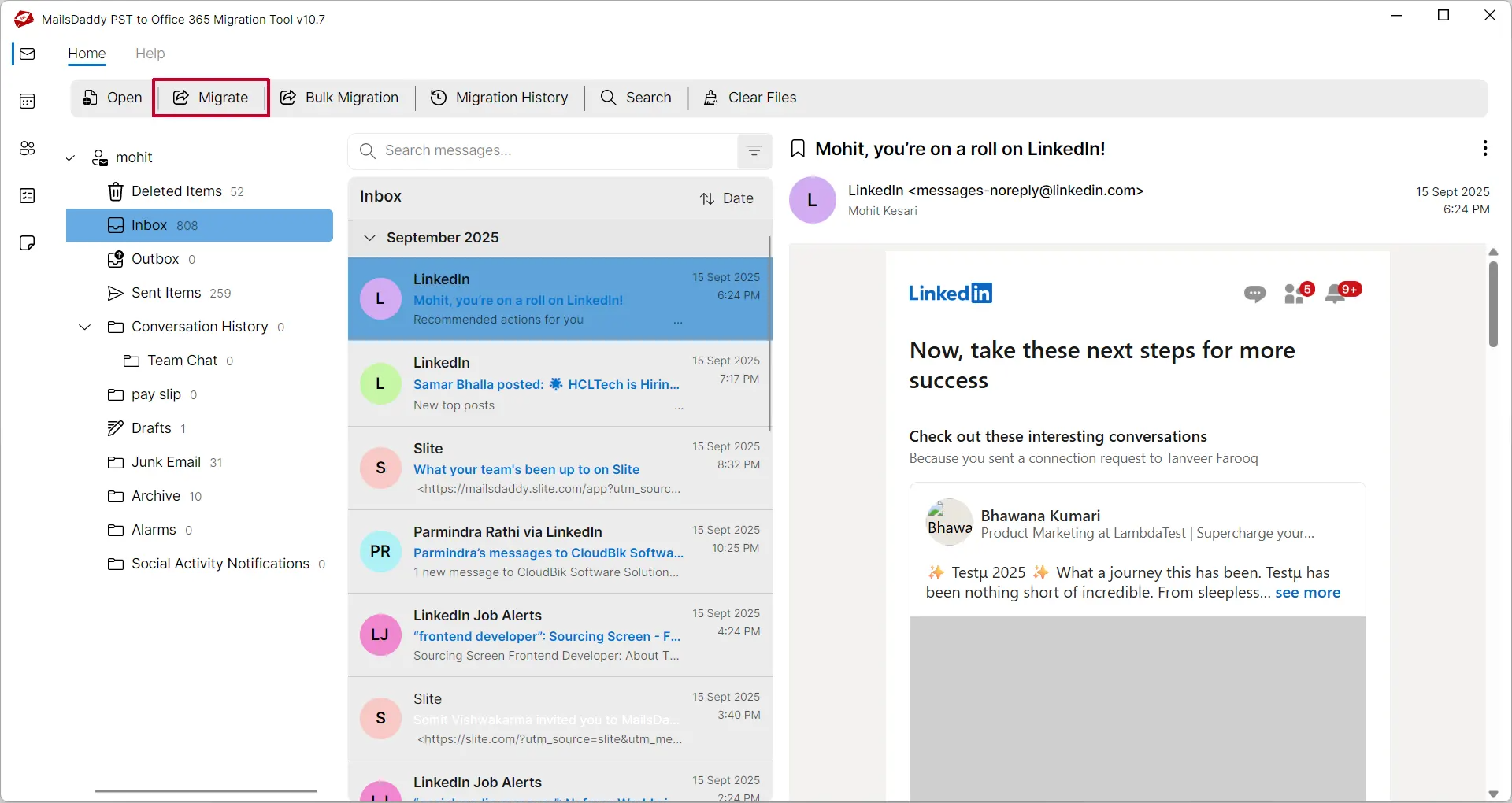Viewport: 1512px width, 803px height.
Task: Maximize the MailsDaddy window
Action: pos(1443,16)
